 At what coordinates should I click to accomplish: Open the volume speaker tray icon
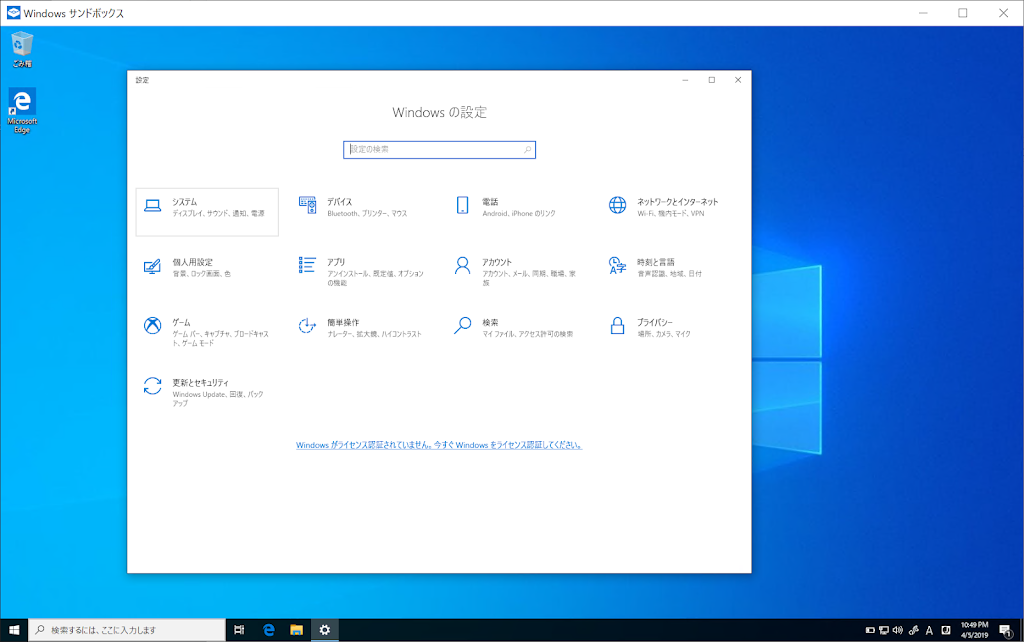[898, 630]
